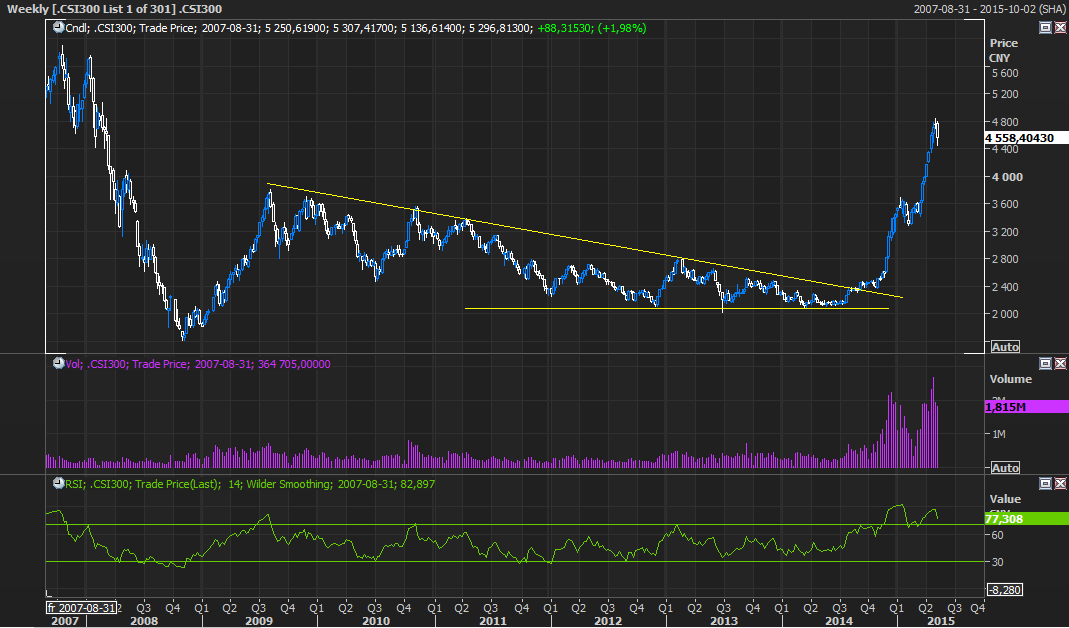Maximize the price chart panel
1069x628 pixels.
pyautogui.click(x=1045, y=27)
